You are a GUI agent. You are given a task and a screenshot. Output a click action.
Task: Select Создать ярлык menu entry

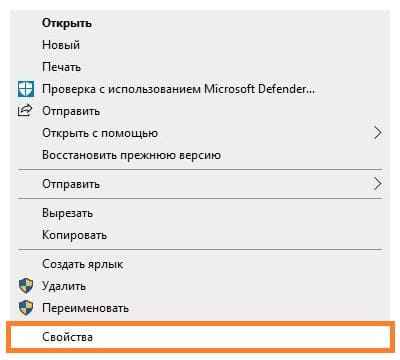(x=83, y=264)
